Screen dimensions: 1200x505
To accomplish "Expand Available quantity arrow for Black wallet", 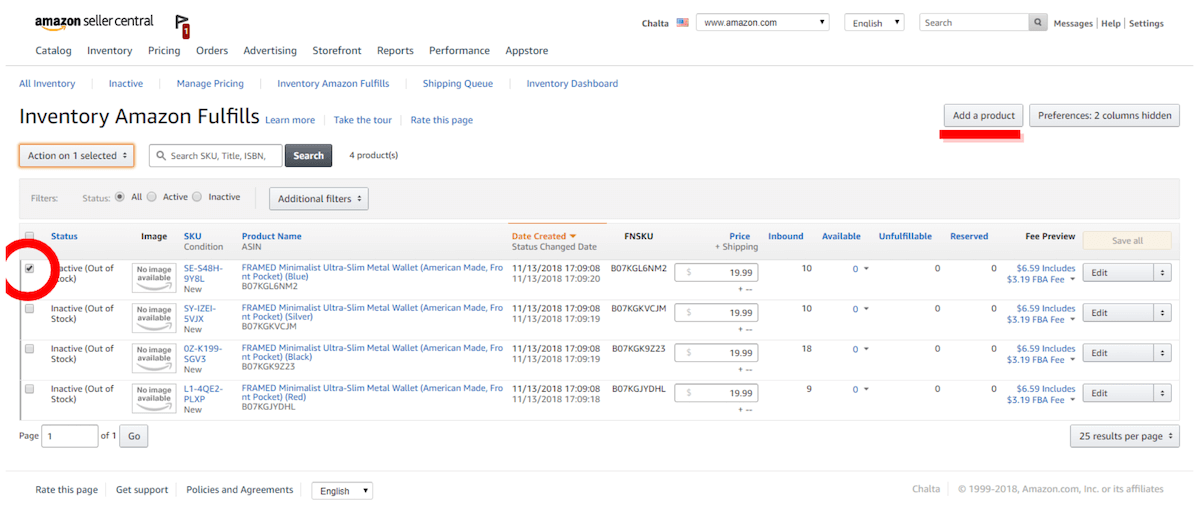I will (866, 349).
